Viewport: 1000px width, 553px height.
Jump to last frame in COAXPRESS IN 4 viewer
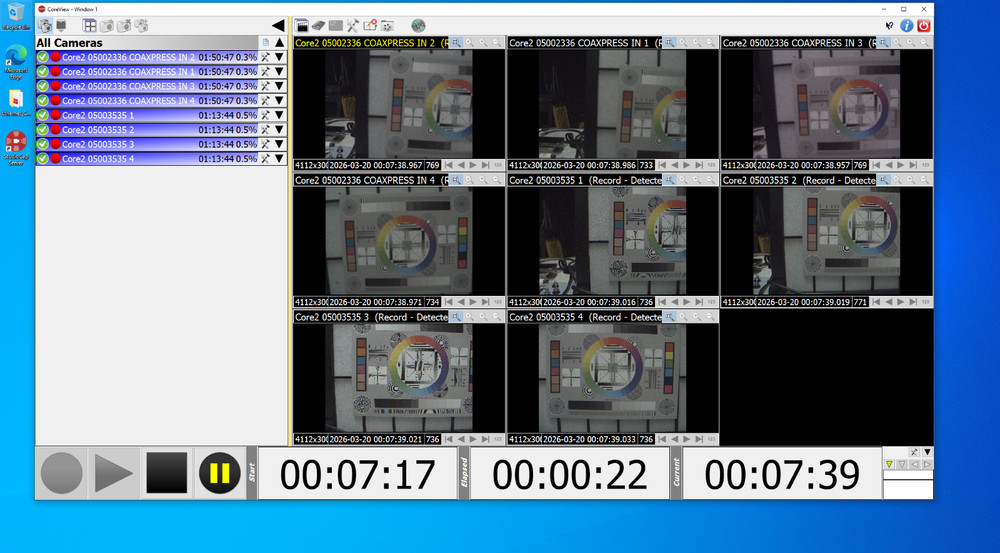tap(485, 302)
